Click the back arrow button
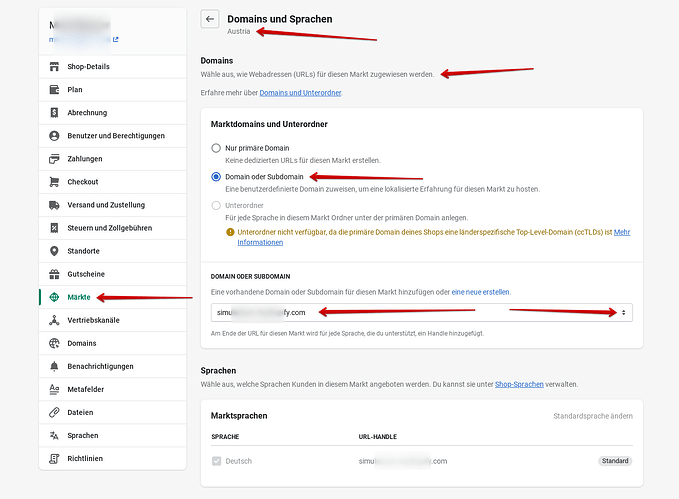 [x=210, y=19]
